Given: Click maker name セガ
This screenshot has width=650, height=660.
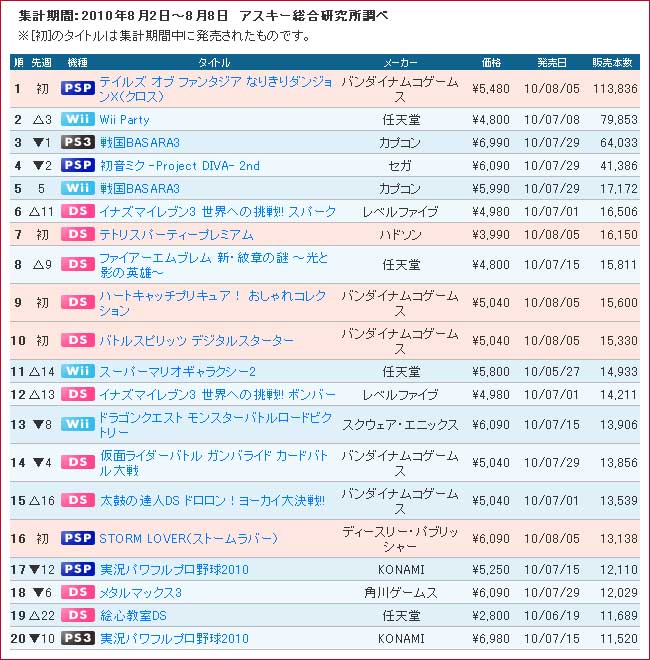Looking at the screenshot, I should [400, 166].
